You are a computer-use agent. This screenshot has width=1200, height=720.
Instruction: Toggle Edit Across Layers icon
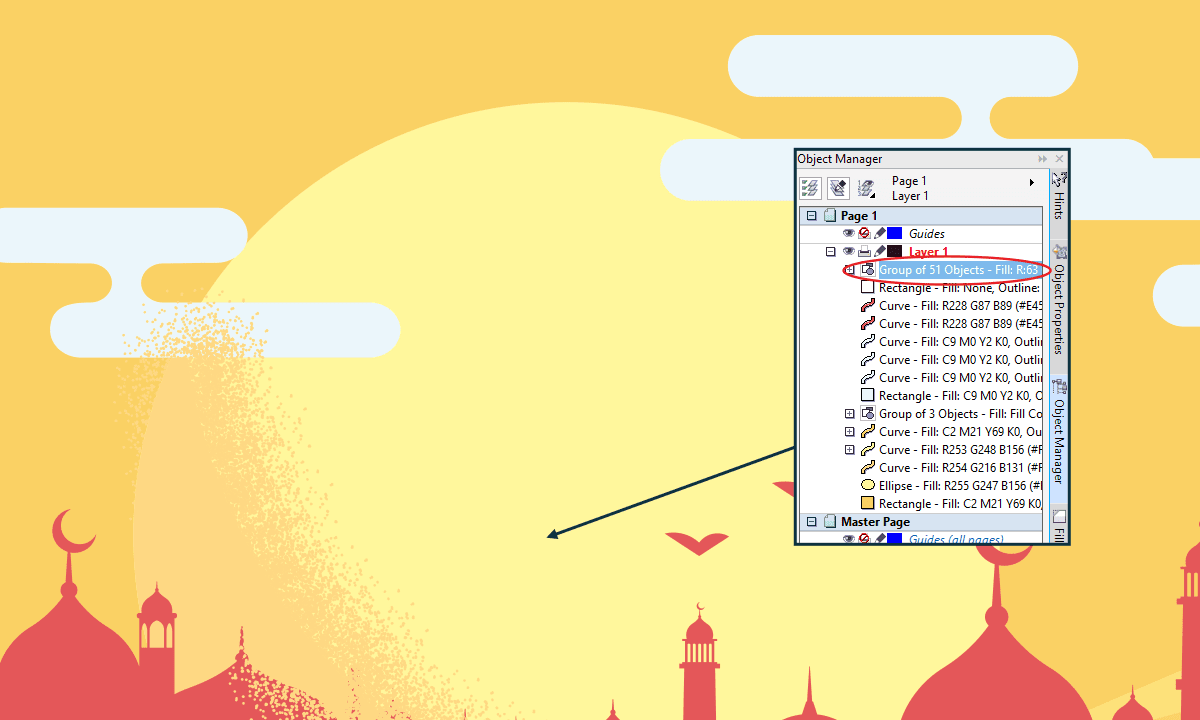pos(838,188)
